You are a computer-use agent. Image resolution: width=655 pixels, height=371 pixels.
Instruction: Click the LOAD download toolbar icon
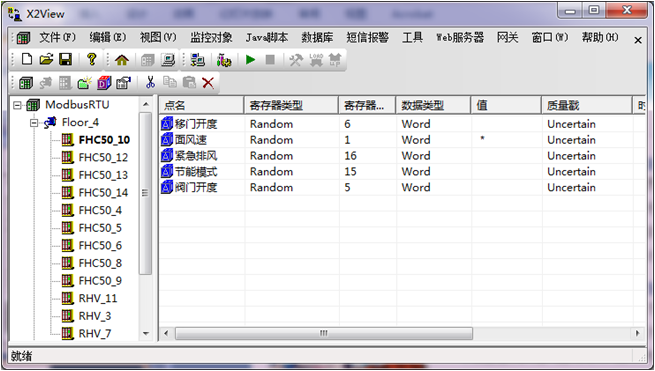pyautogui.click(x=316, y=60)
